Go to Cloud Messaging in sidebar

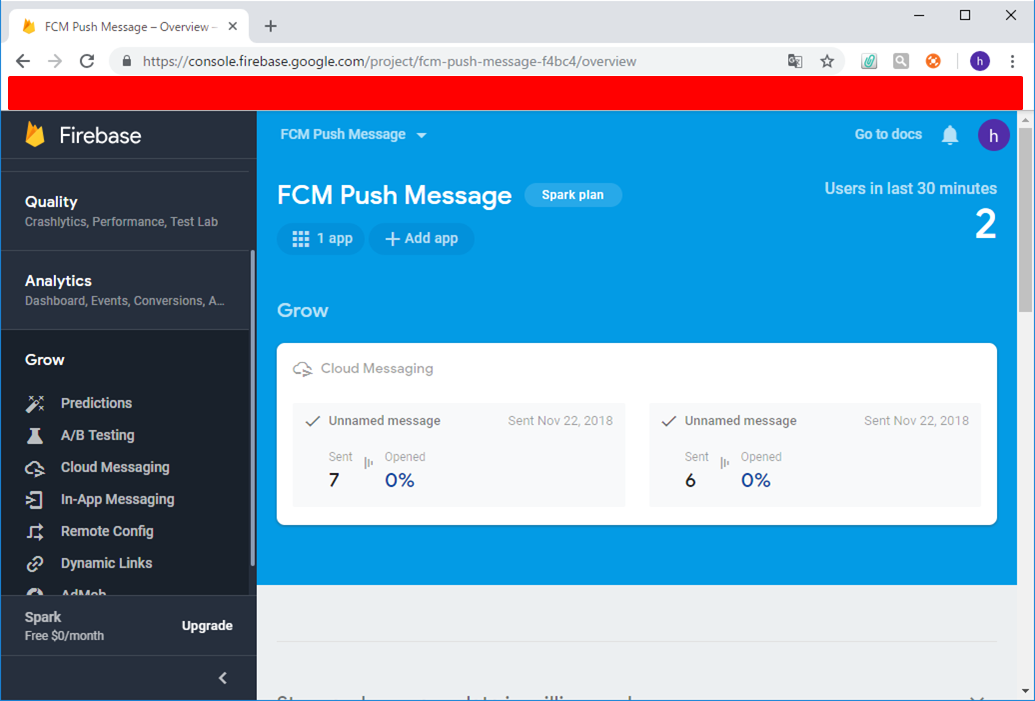(115, 467)
